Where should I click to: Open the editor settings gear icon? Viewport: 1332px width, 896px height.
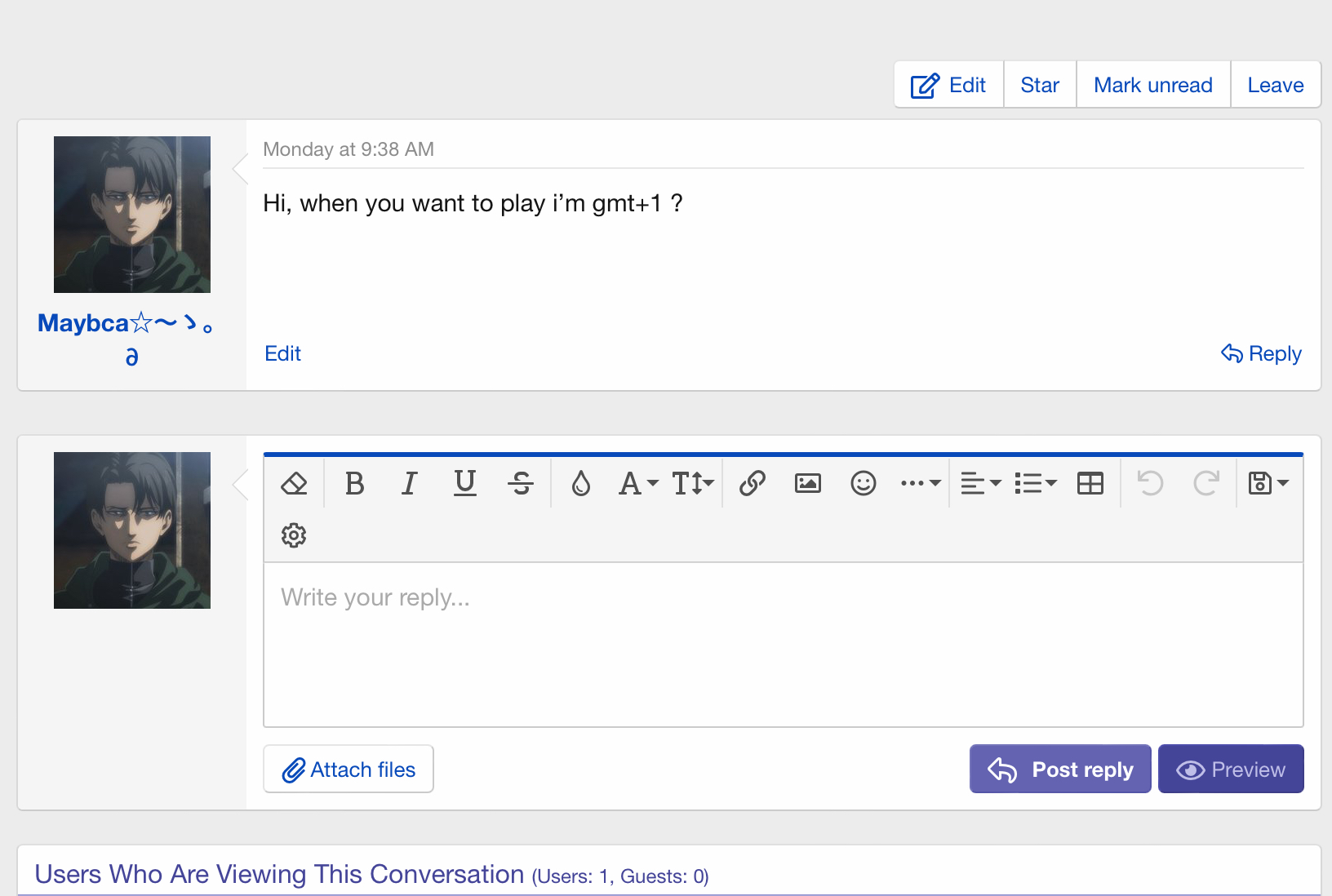[x=294, y=535]
